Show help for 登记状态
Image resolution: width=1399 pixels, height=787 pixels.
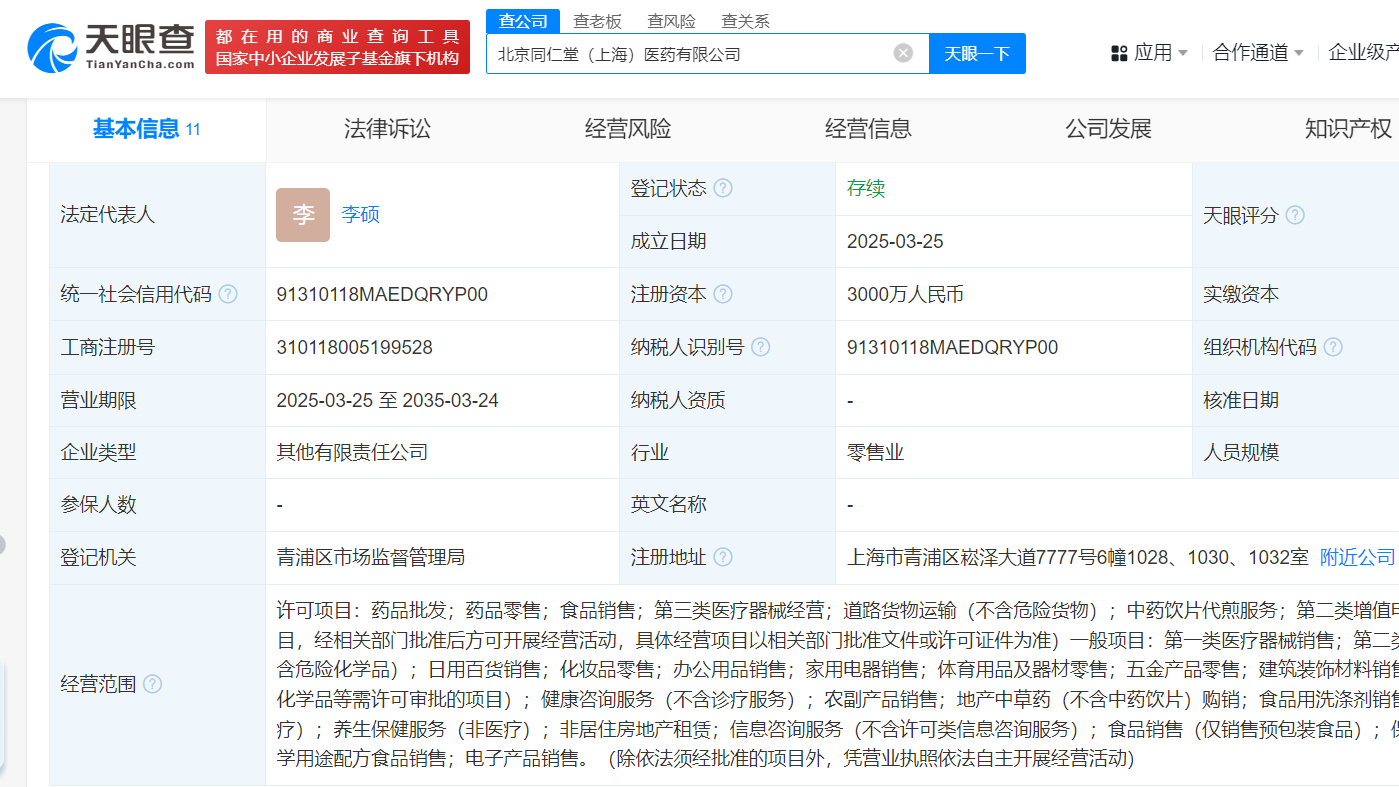[722, 188]
